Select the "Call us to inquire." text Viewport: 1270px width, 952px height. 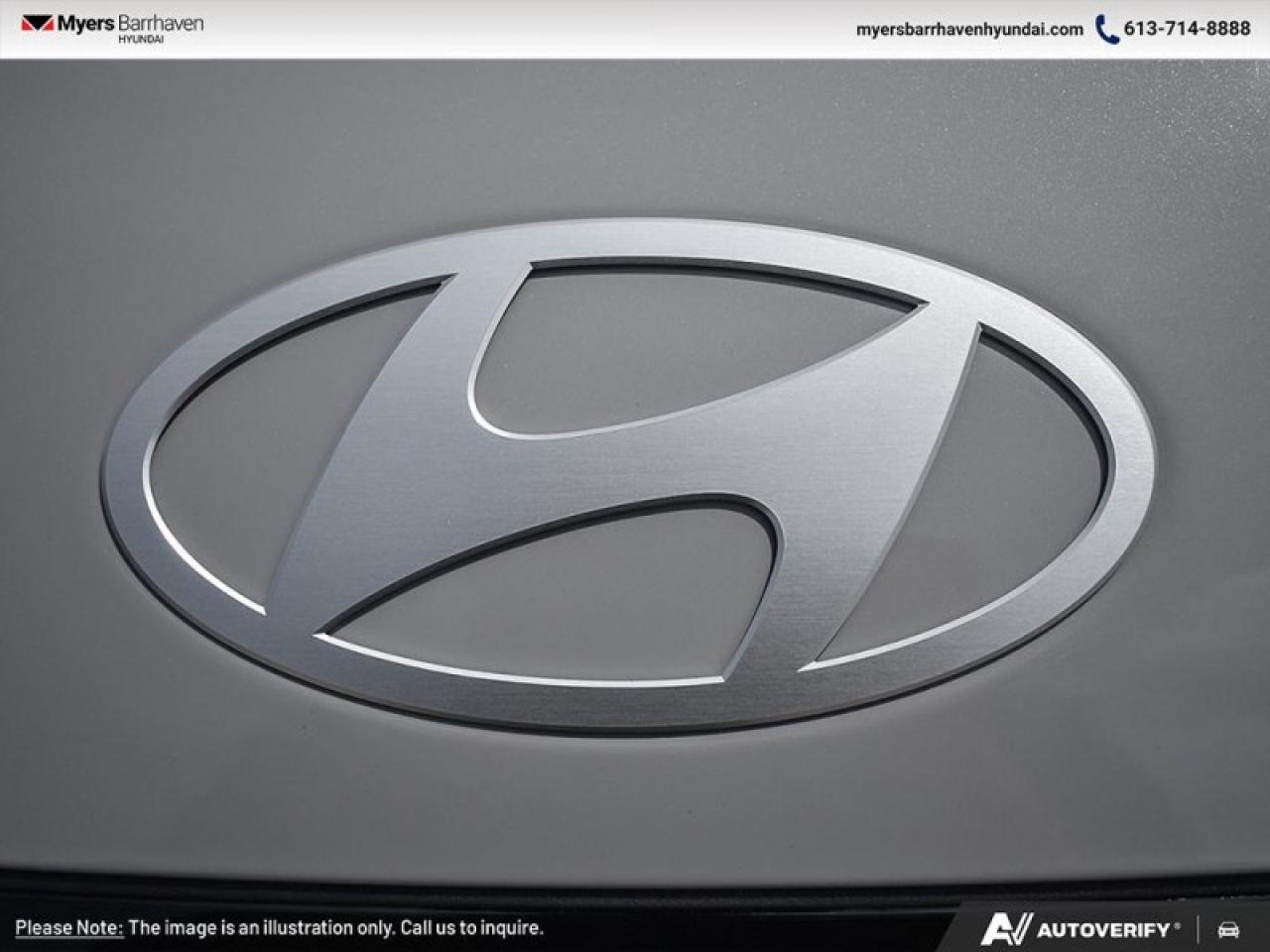click(x=471, y=928)
